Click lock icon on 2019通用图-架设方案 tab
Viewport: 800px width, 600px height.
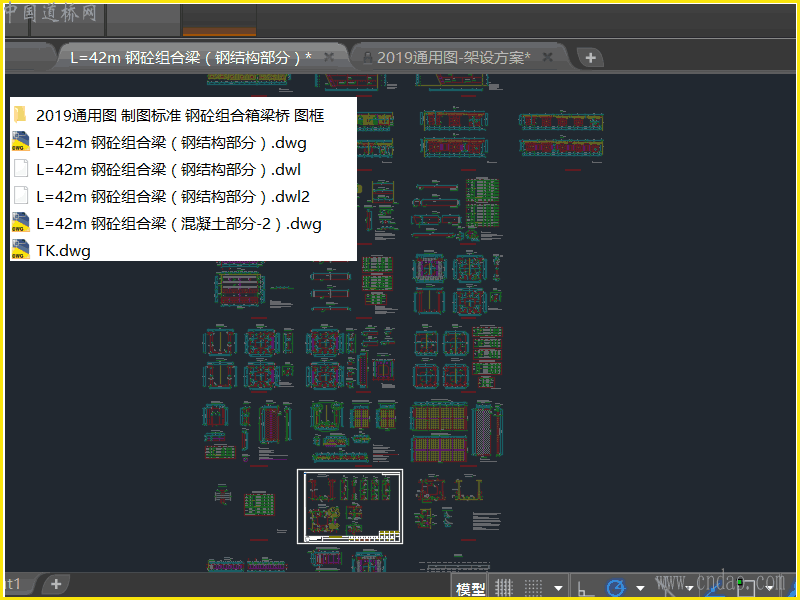pos(367,58)
